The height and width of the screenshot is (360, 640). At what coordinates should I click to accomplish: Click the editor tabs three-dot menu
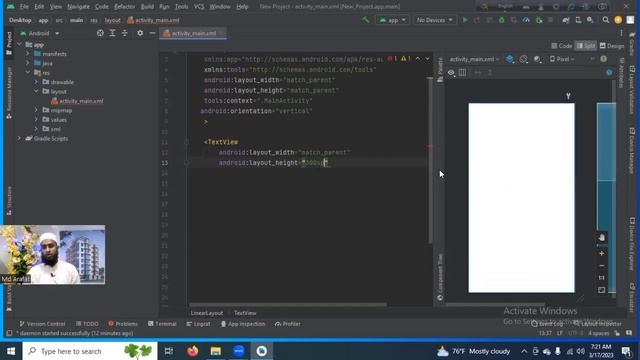click(x=621, y=33)
